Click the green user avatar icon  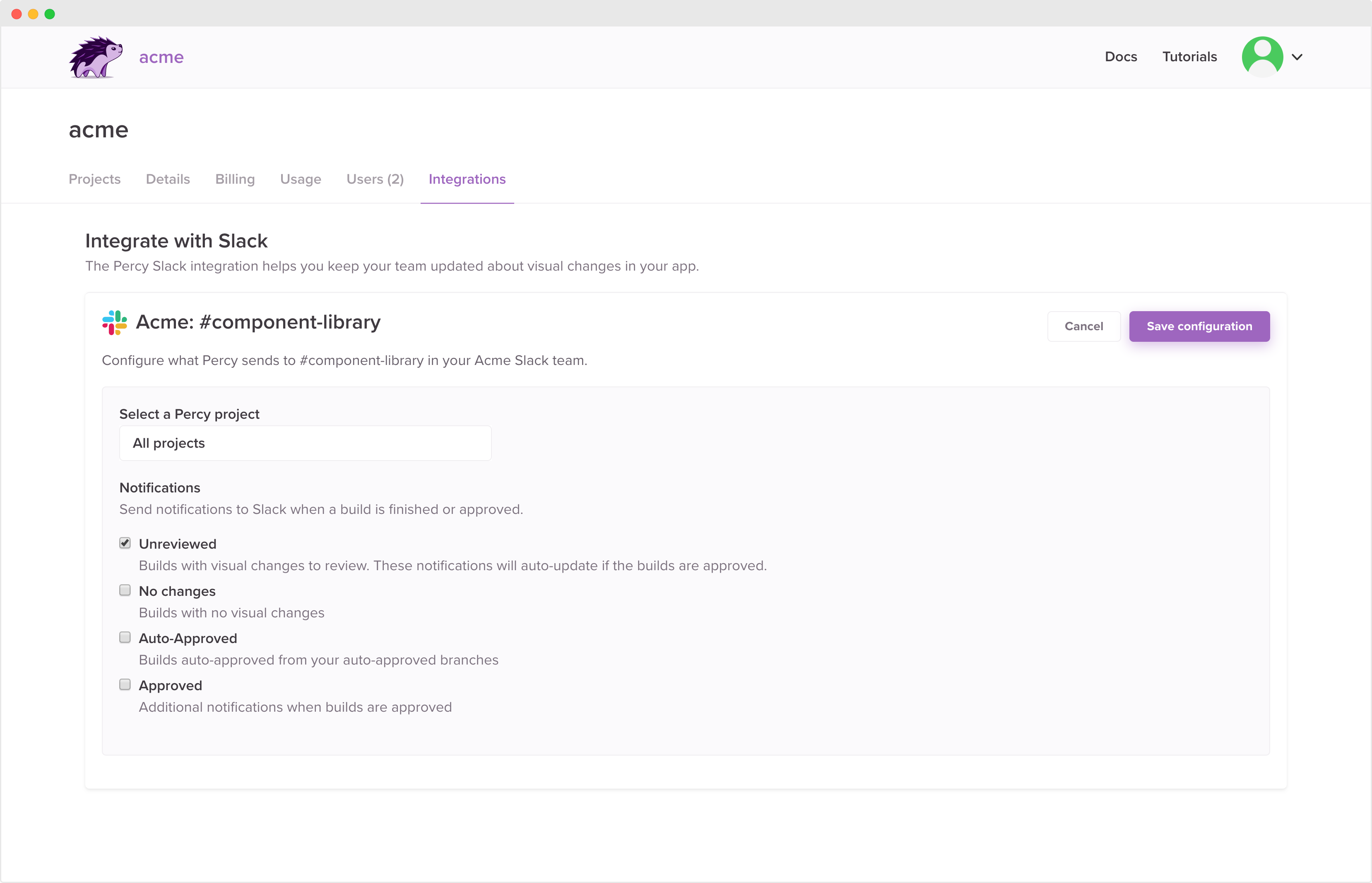1262,56
